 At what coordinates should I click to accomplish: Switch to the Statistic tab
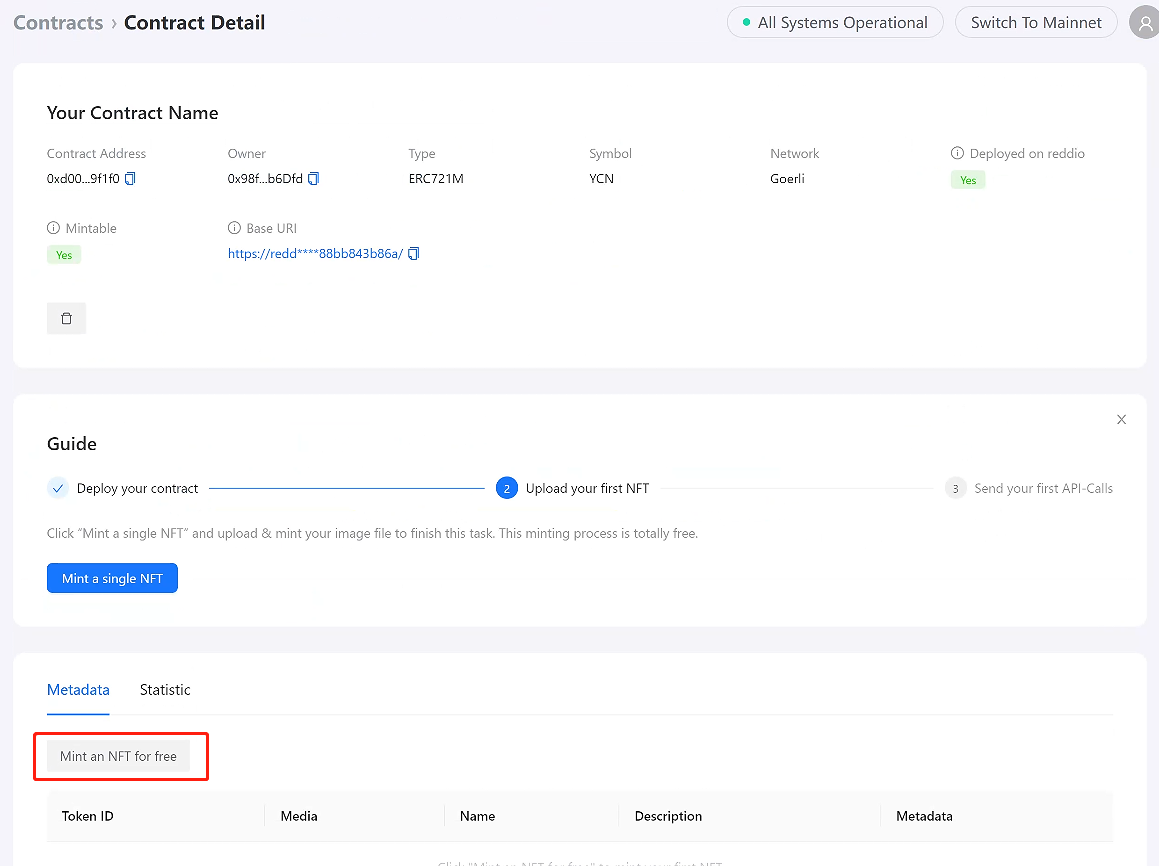point(165,690)
